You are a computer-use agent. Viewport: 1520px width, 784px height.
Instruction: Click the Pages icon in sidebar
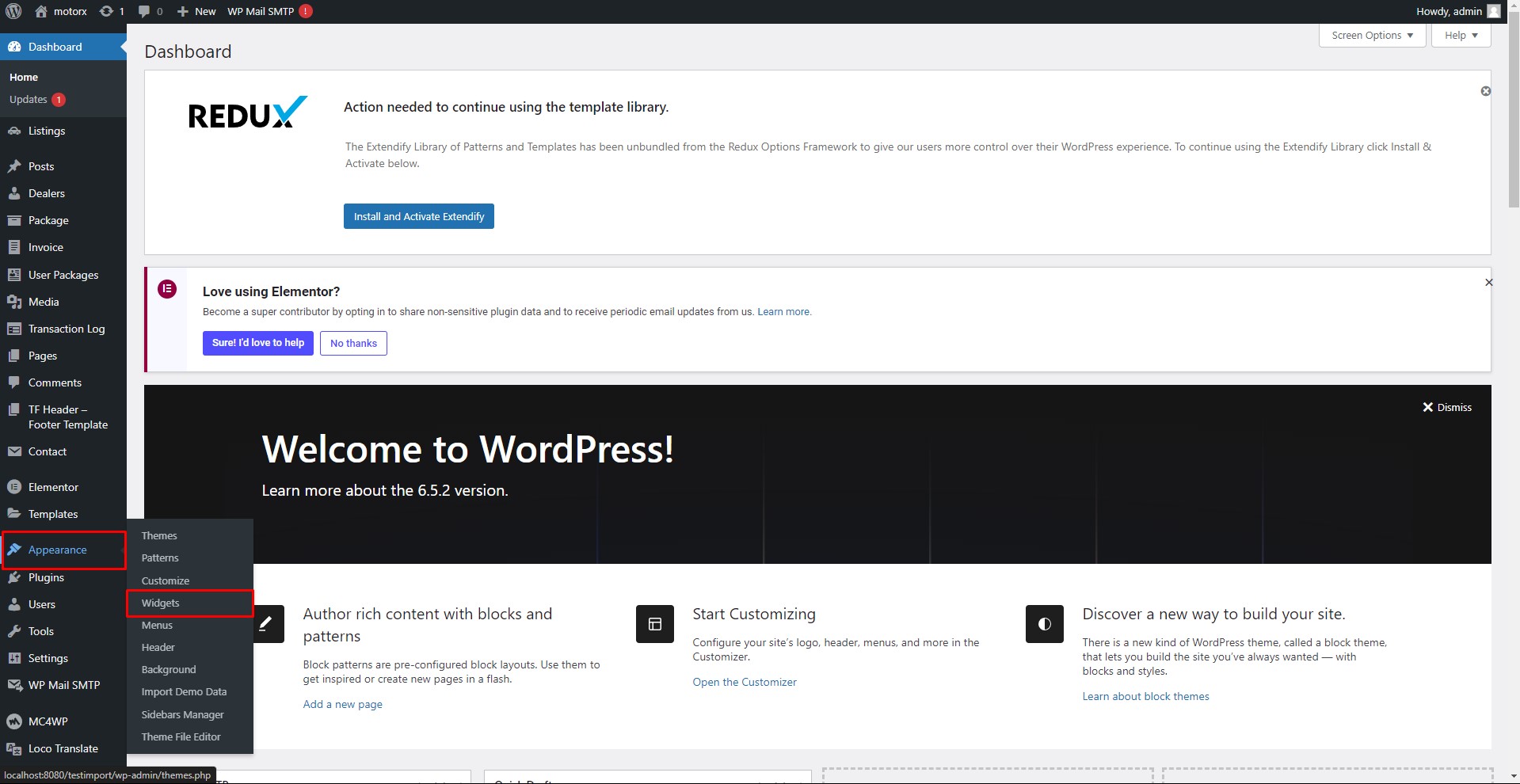pyautogui.click(x=14, y=356)
